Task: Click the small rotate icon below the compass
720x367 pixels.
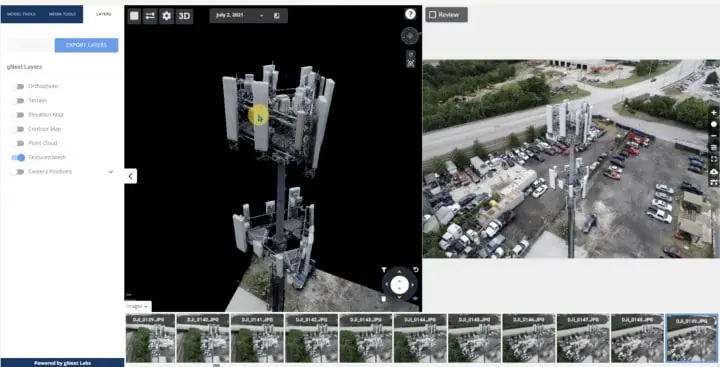Action: 411,54
